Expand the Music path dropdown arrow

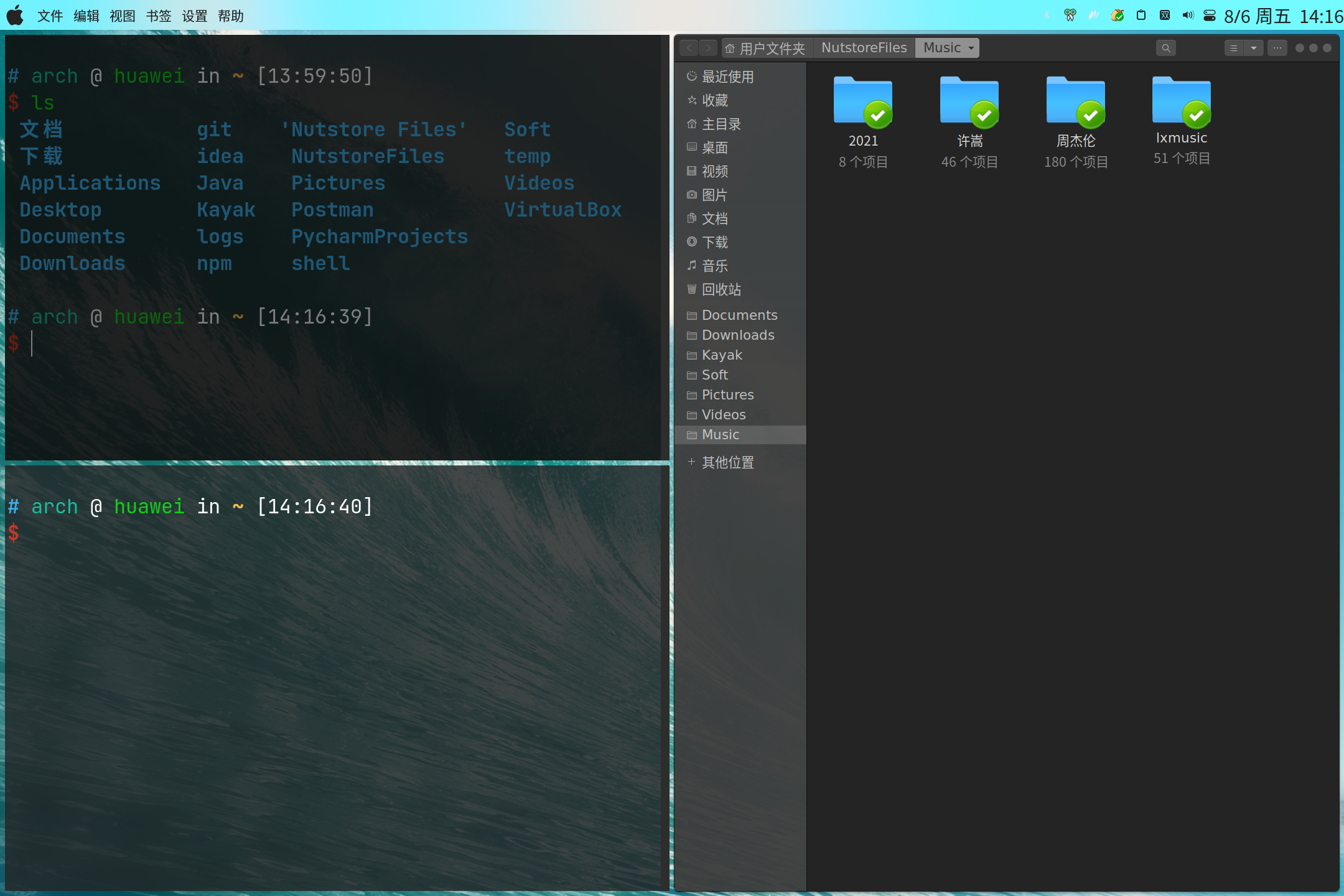(x=971, y=48)
